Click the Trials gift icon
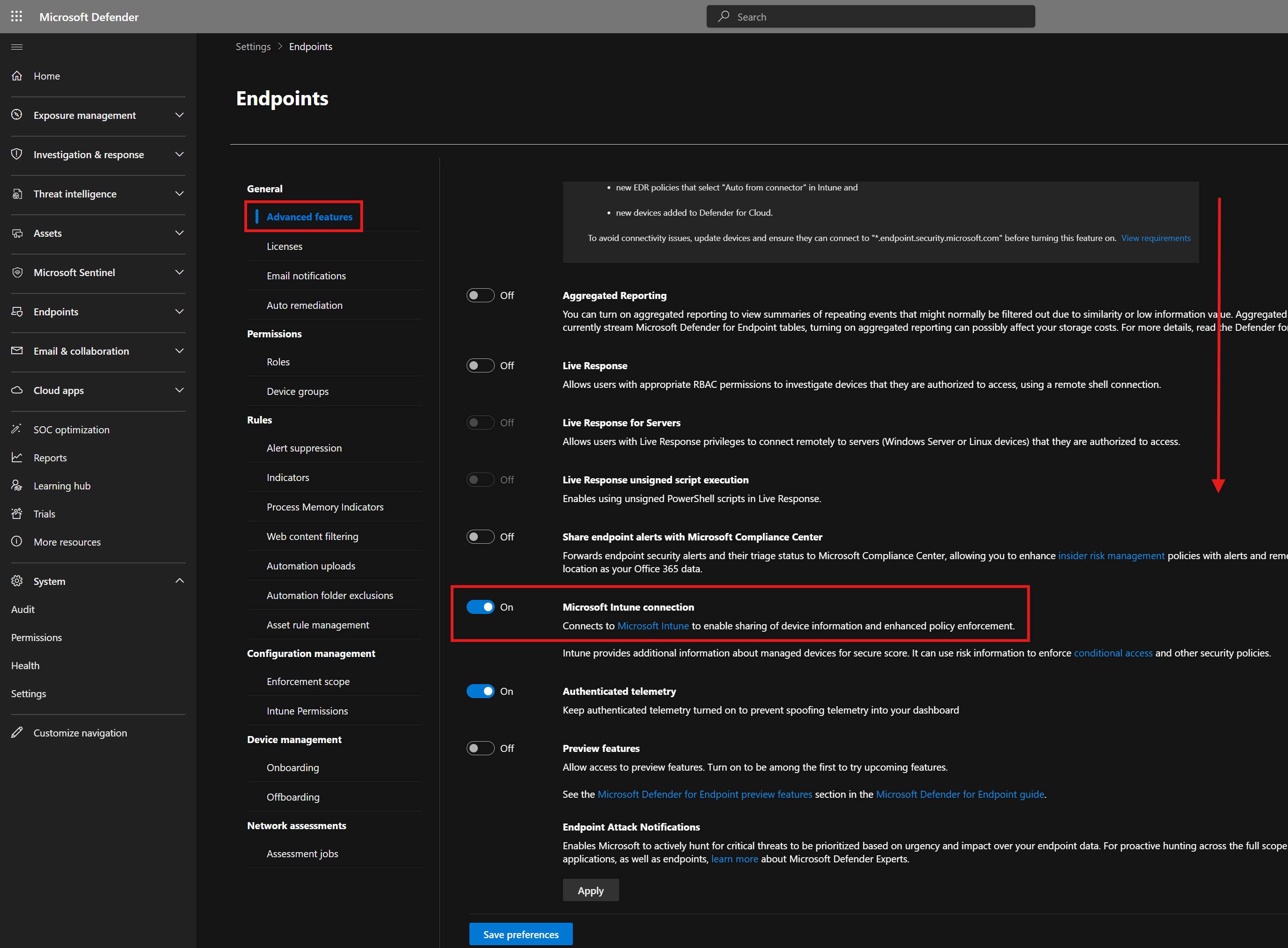 coord(17,514)
